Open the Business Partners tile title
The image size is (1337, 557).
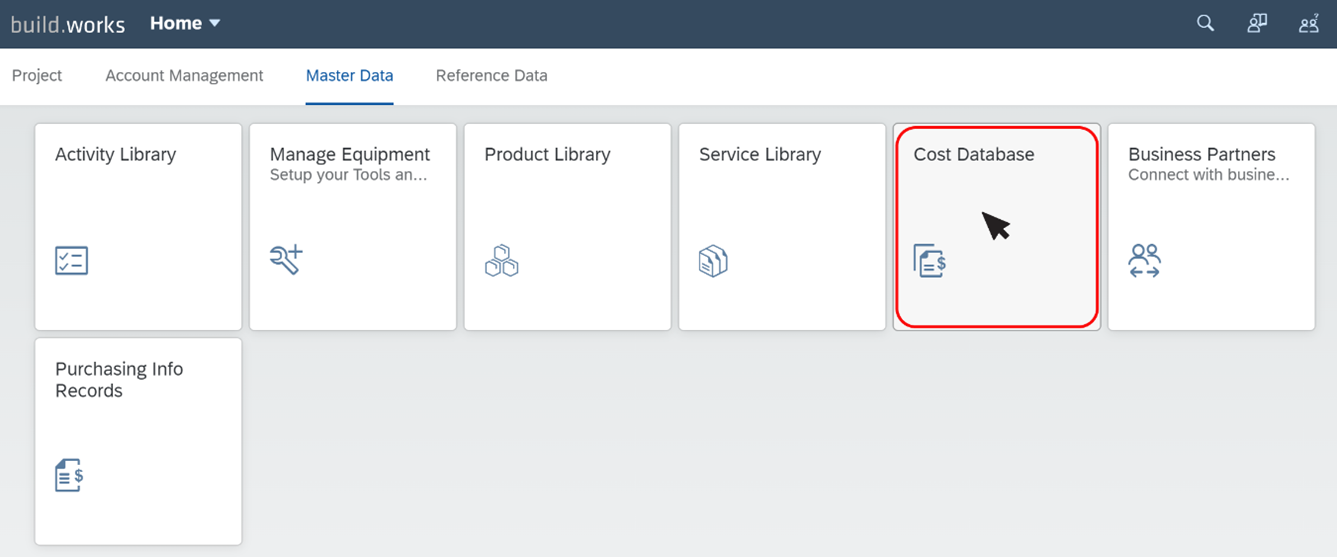point(1202,154)
